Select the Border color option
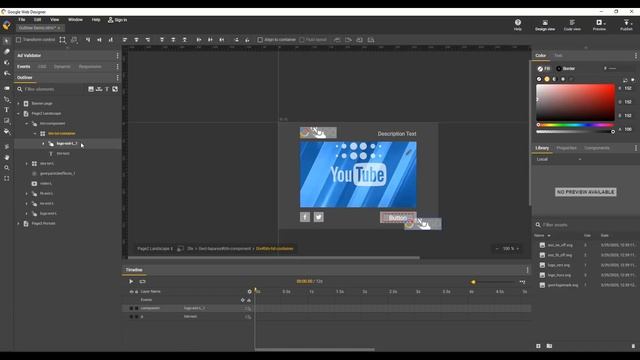 tap(566, 69)
